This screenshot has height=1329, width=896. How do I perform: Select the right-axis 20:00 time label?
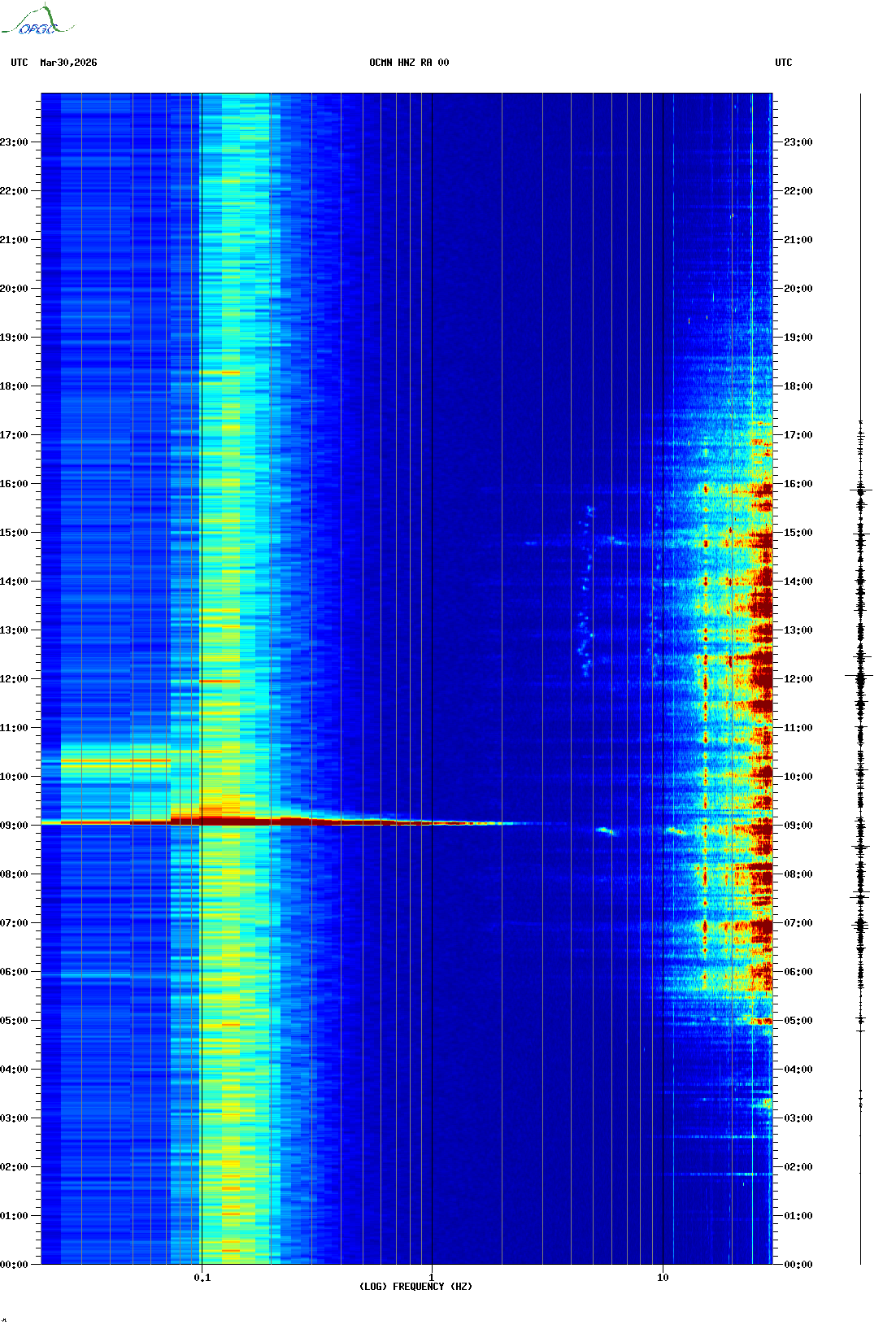coord(798,289)
